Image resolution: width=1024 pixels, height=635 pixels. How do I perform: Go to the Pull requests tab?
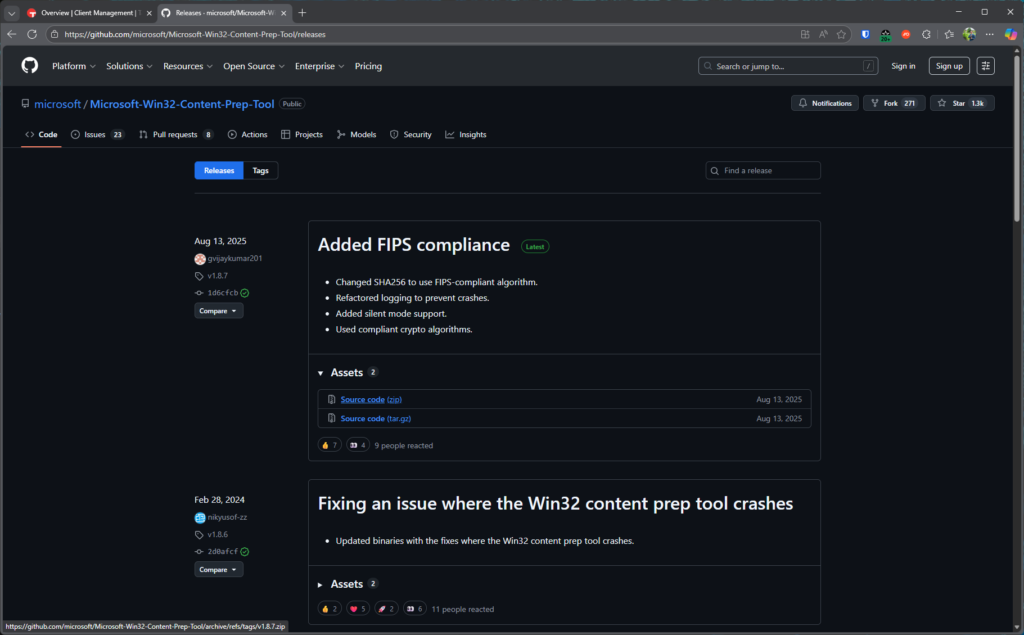coord(175,134)
